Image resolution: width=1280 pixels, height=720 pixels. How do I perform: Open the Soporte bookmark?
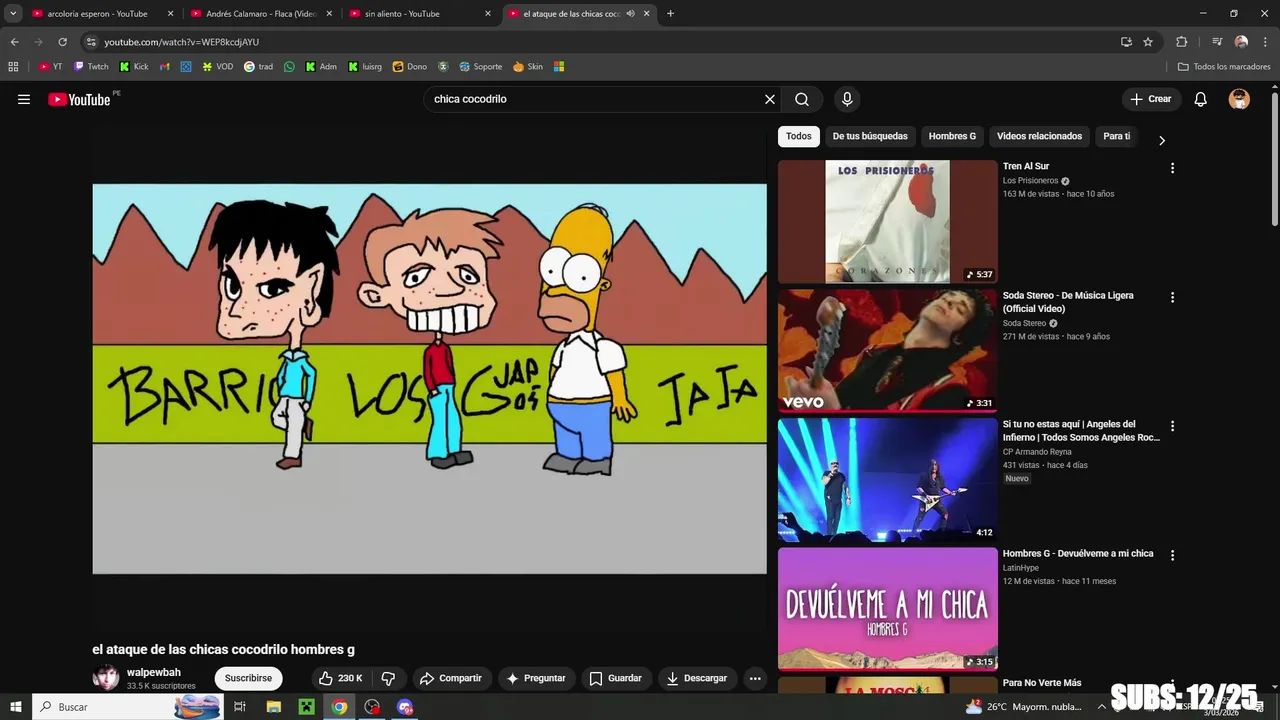480,67
